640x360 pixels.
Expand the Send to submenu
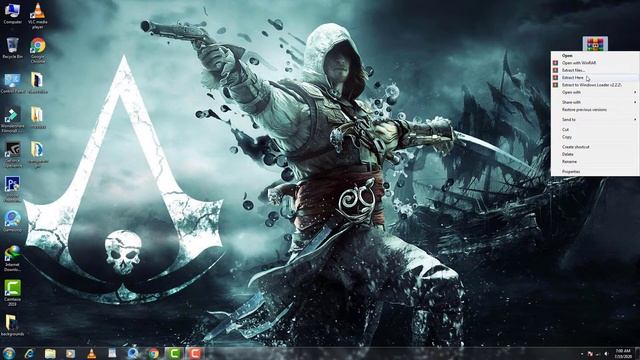click(595, 120)
